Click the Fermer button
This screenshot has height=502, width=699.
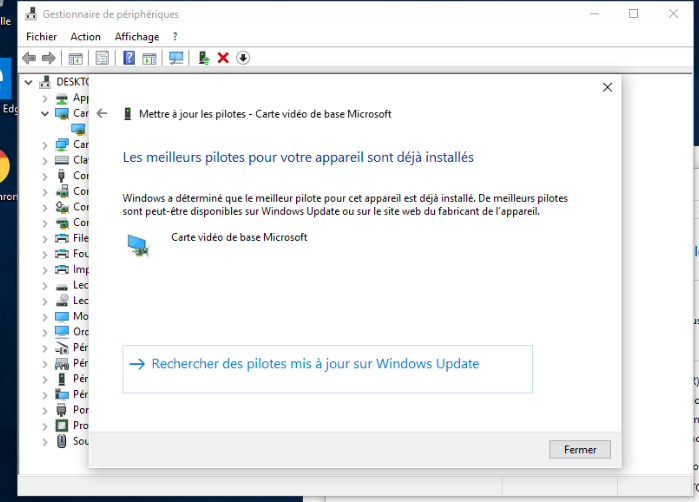point(580,449)
